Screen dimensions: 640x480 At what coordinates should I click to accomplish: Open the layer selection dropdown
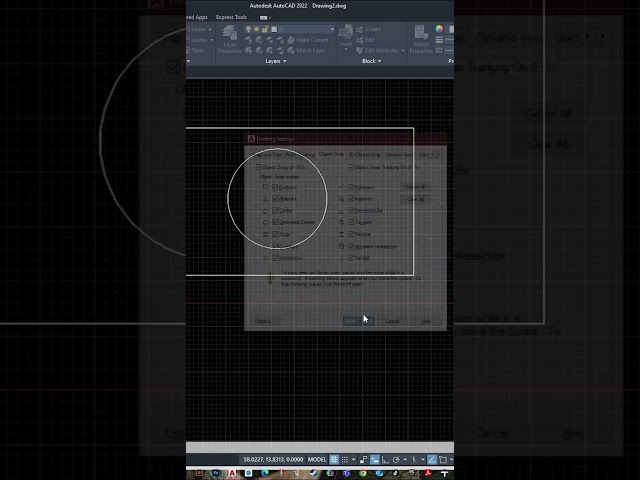click(332, 29)
